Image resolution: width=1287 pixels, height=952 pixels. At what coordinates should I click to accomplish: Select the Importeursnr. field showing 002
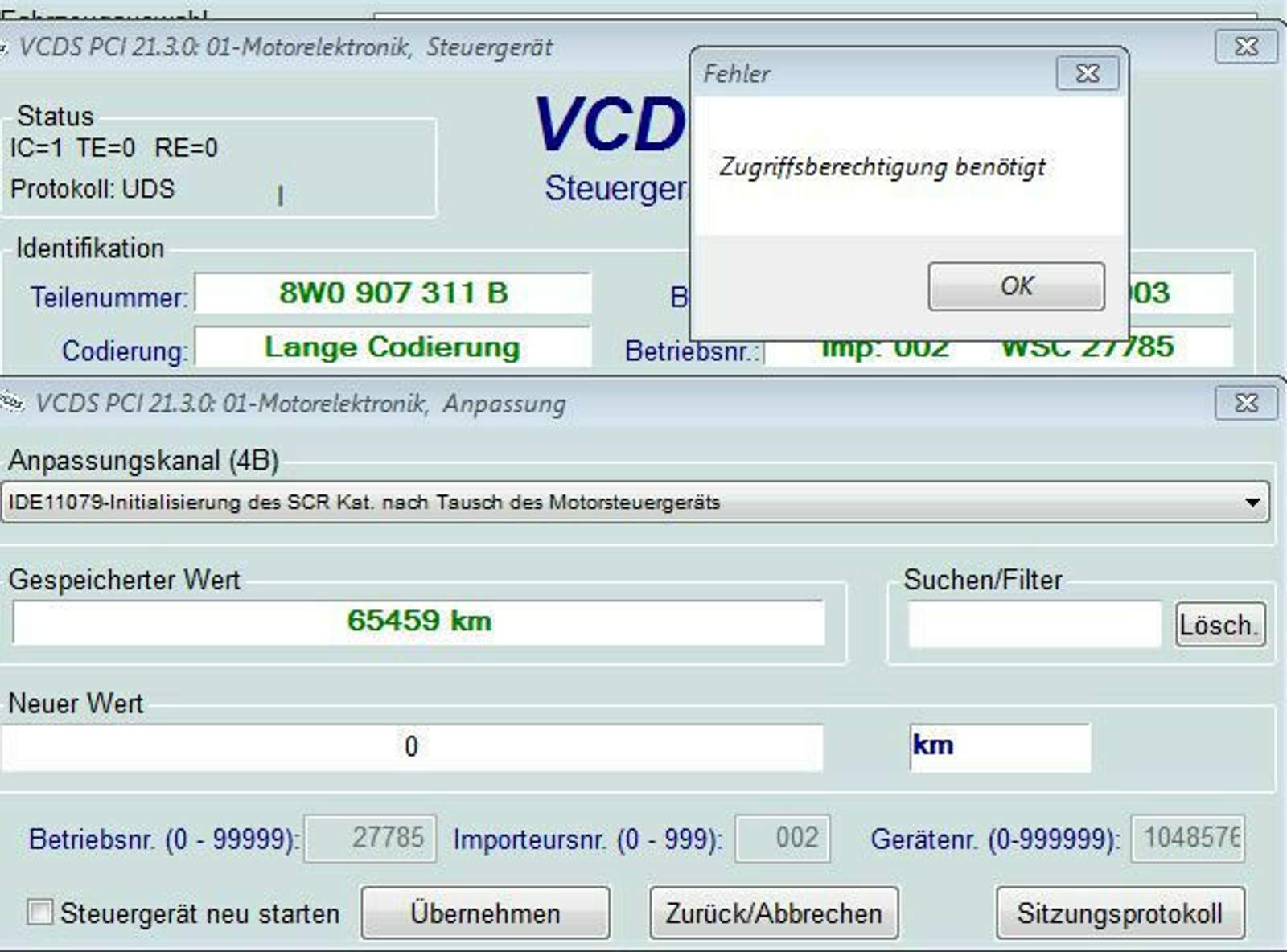[x=782, y=839]
